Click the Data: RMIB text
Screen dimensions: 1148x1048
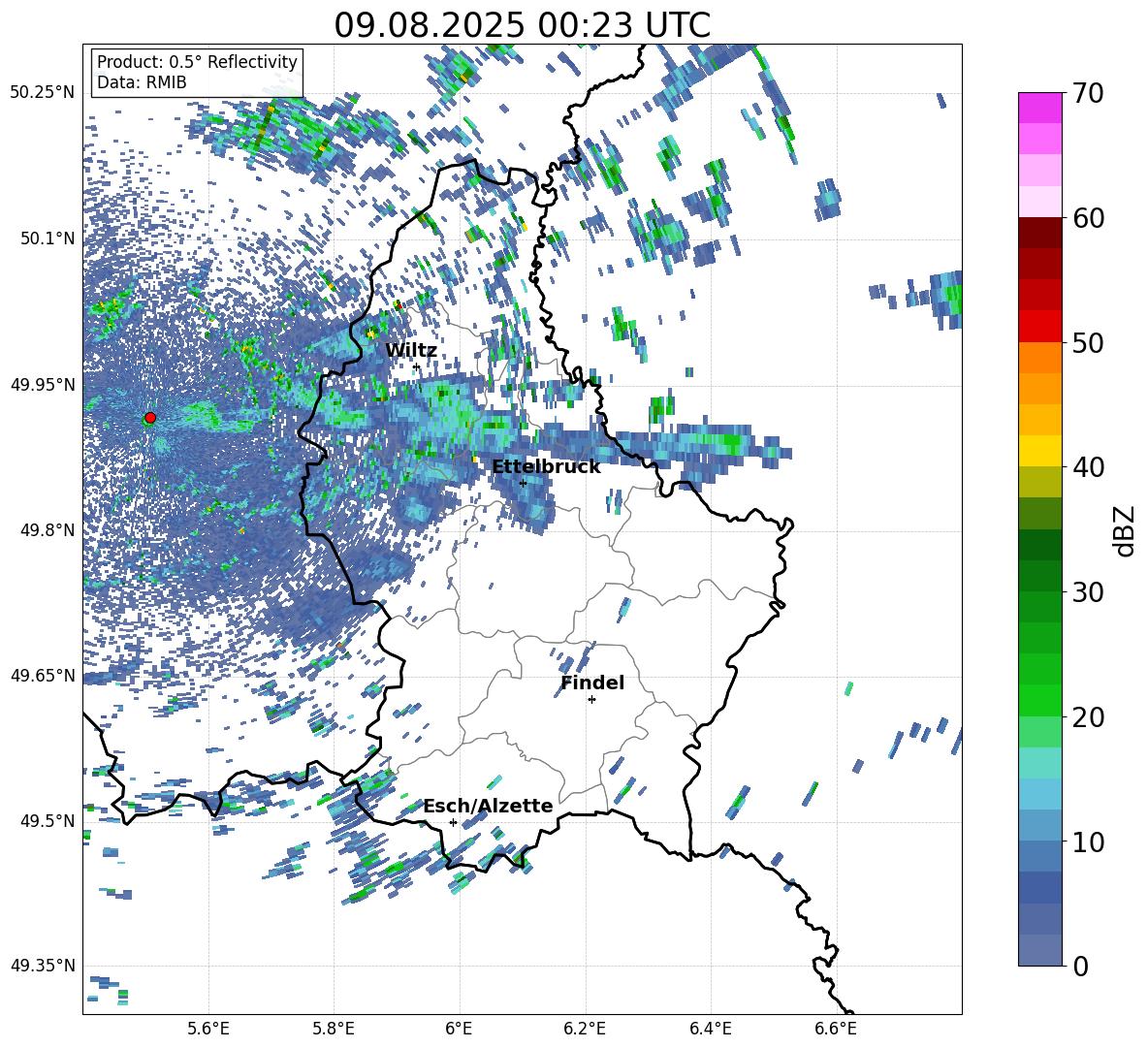pyautogui.click(x=142, y=82)
